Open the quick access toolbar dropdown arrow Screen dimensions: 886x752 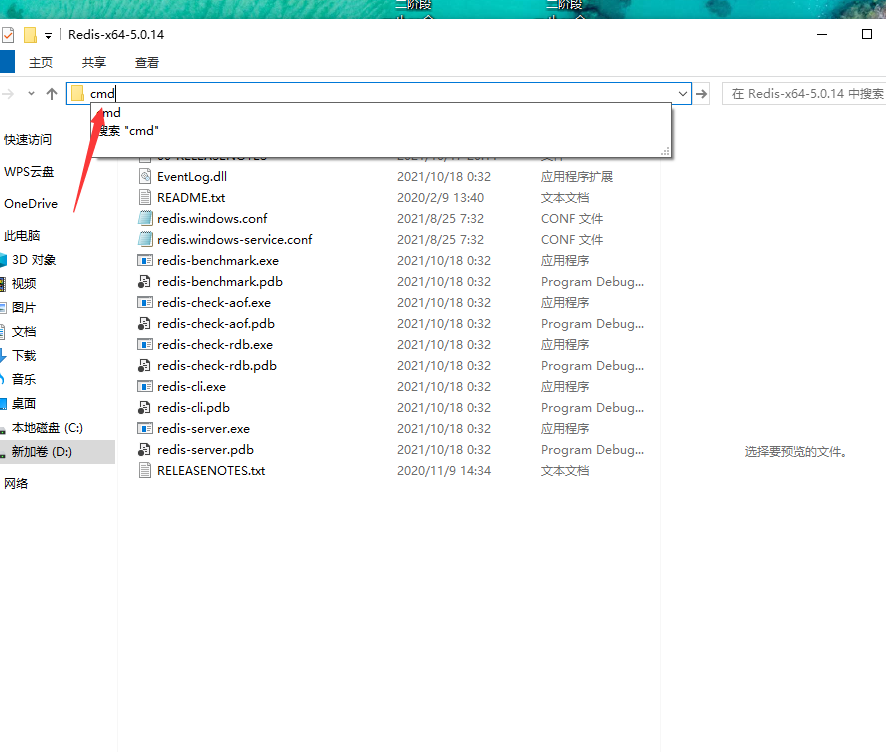[49, 36]
